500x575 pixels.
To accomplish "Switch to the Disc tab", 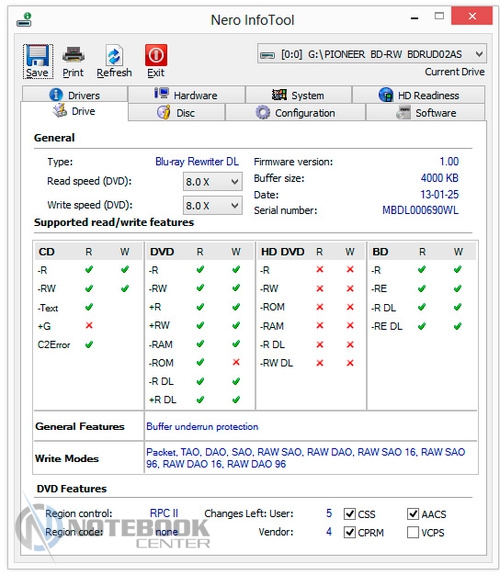I will point(176,113).
